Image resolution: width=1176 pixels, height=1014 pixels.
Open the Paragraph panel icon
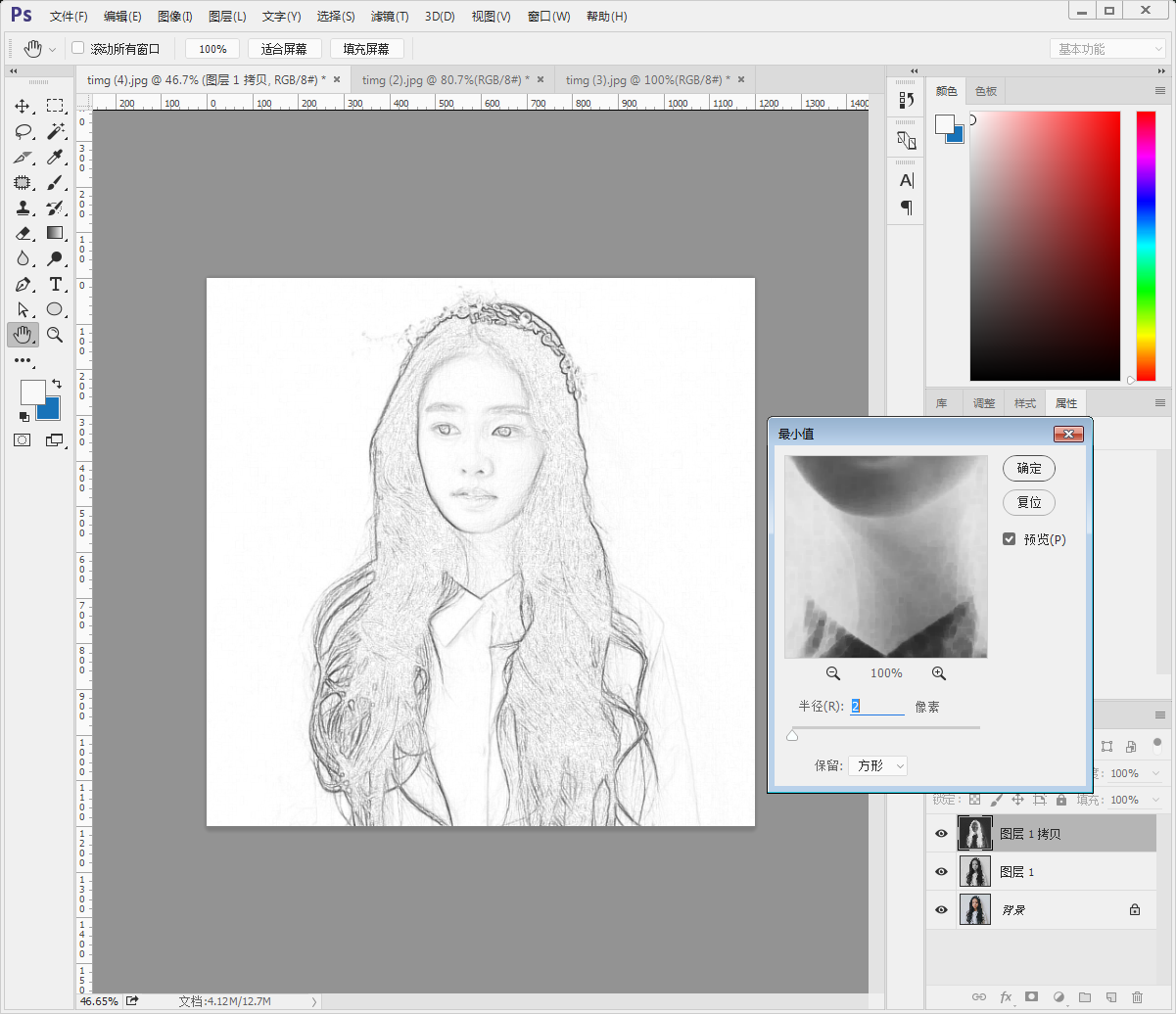(906, 207)
